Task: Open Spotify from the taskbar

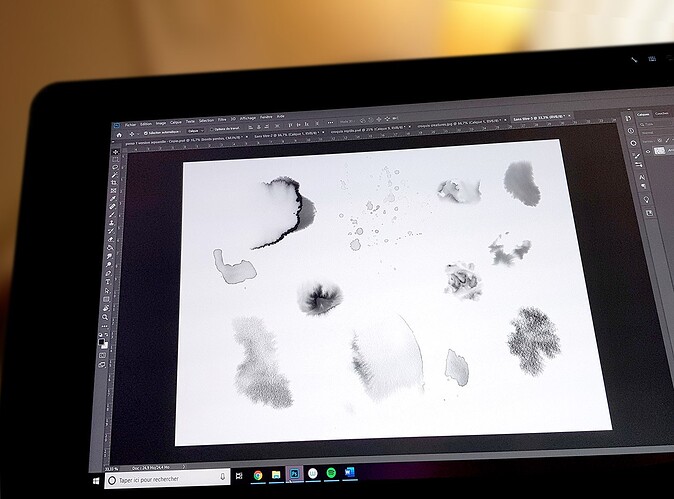Action: [x=331, y=473]
